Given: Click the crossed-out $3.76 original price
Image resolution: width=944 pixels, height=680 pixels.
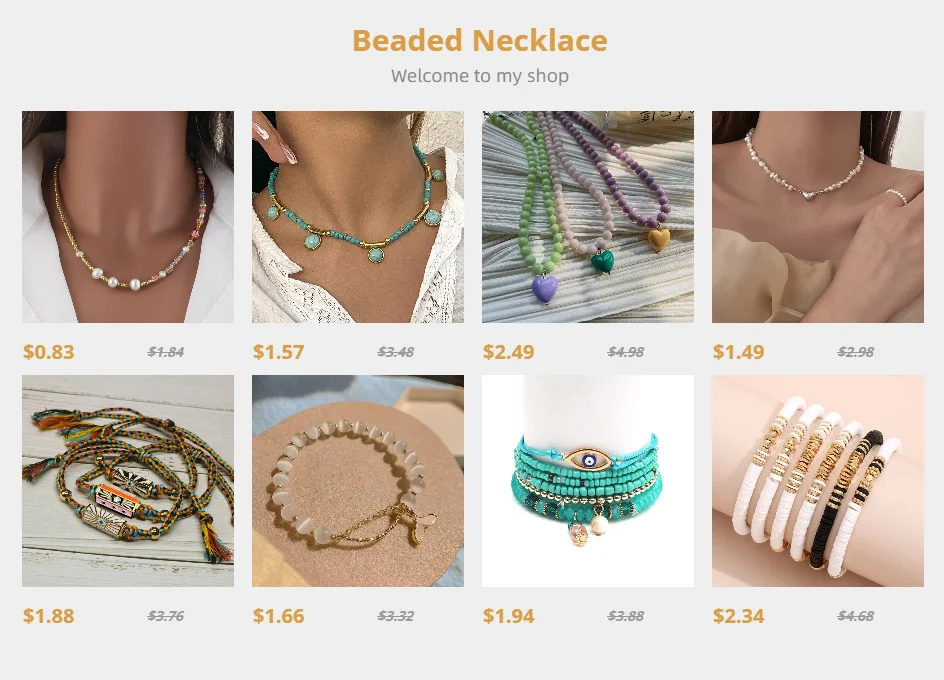Looking at the screenshot, I should click(166, 616).
